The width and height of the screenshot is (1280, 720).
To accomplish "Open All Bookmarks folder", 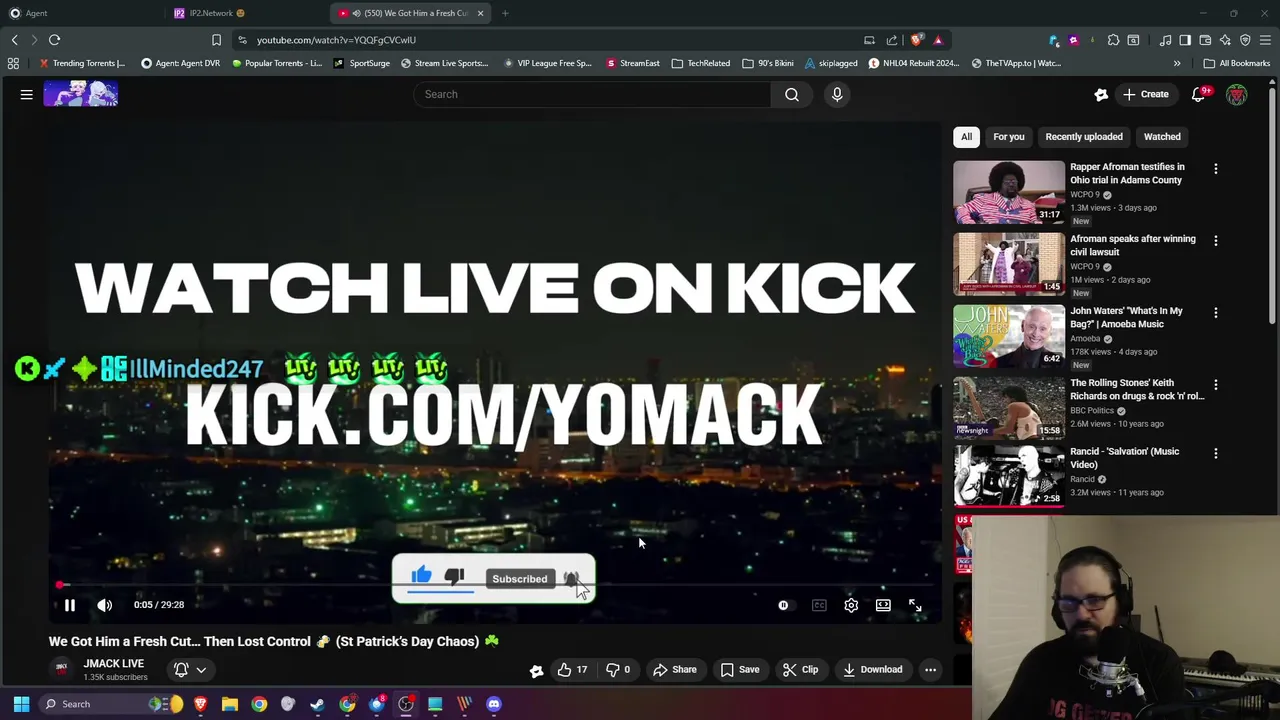I will coord(1237,63).
